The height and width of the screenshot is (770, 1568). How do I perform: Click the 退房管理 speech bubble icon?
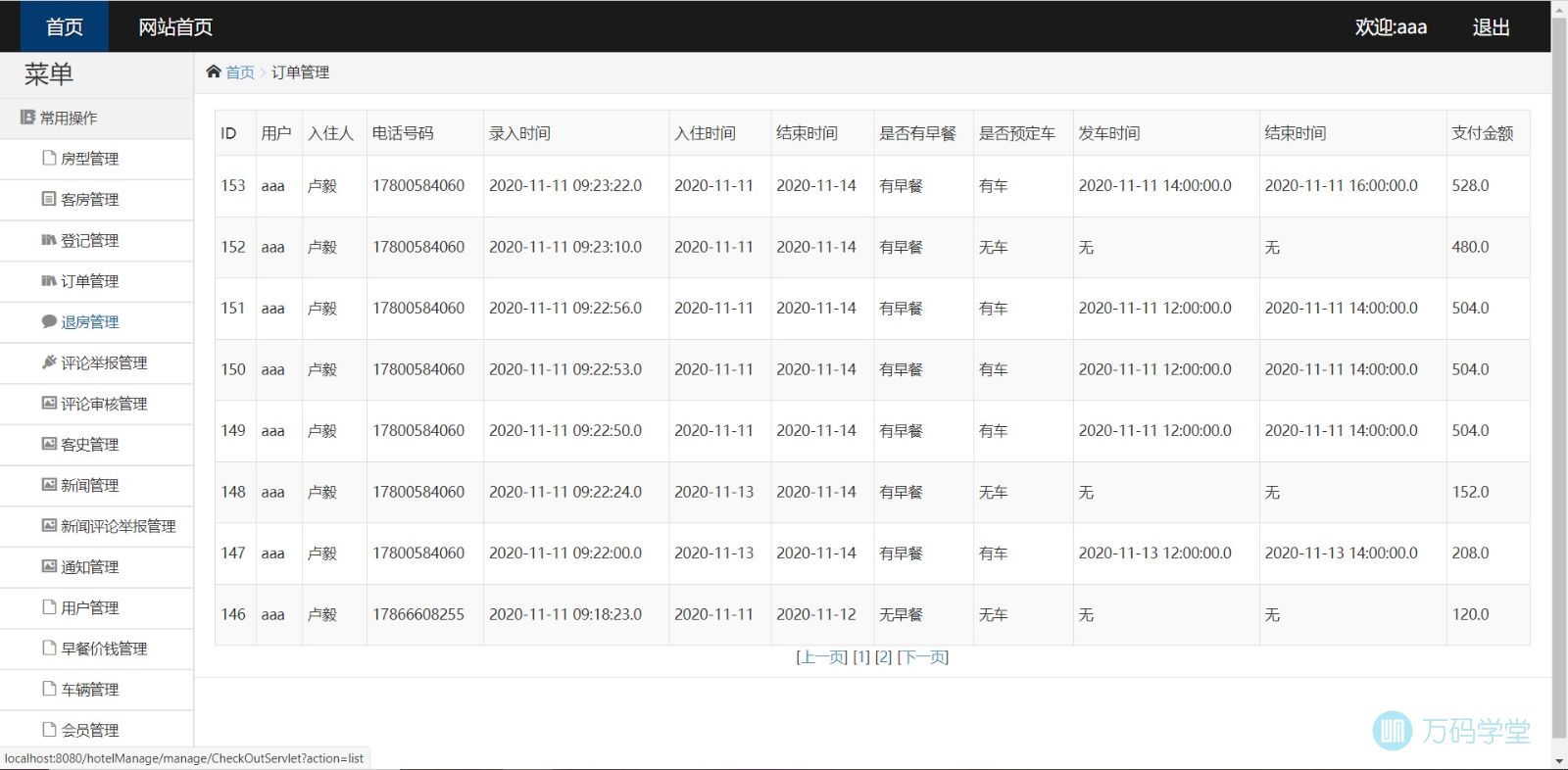49,321
